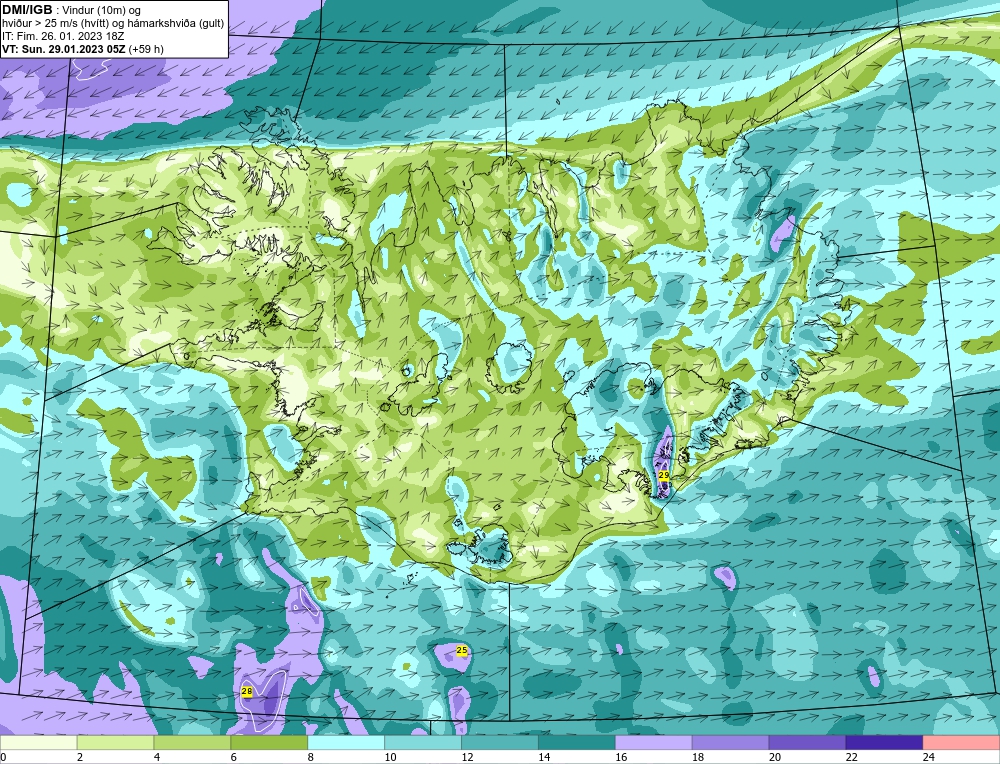The image size is (1000, 764).
Task: Select the 6-8 m/s olive green swatch
Action: tap(269, 743)
